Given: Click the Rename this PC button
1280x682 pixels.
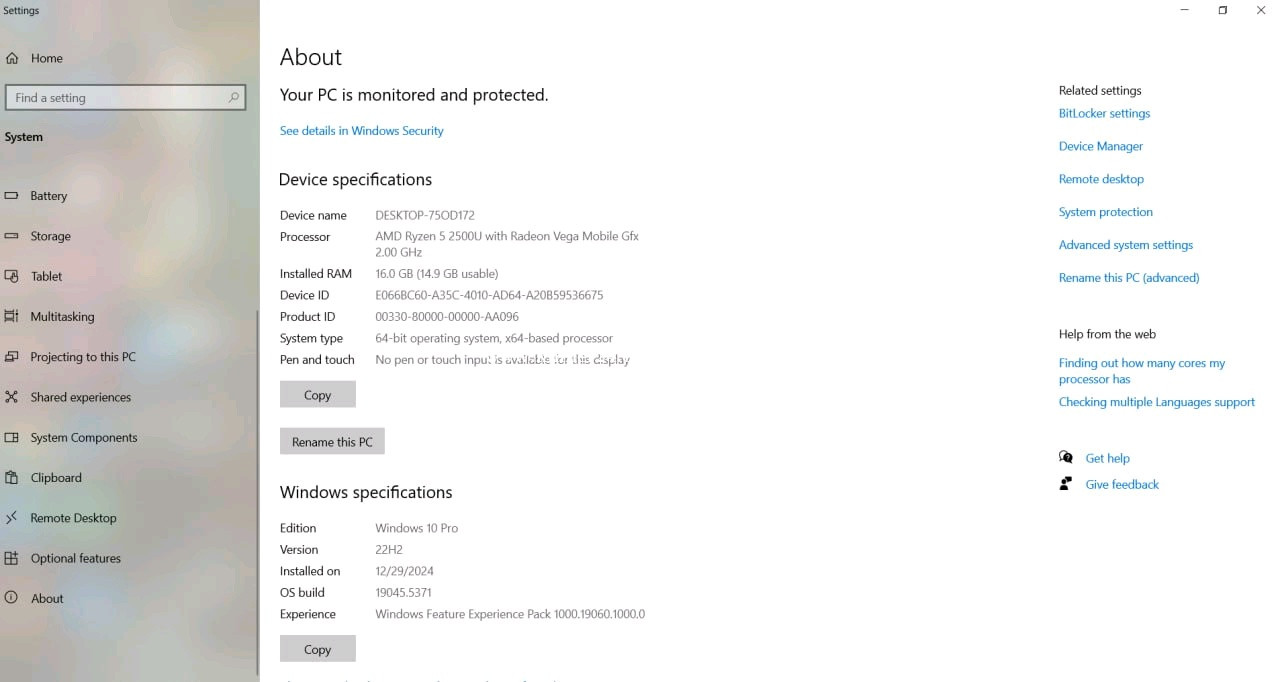Looking at the screenshot, I should (332, 442).
